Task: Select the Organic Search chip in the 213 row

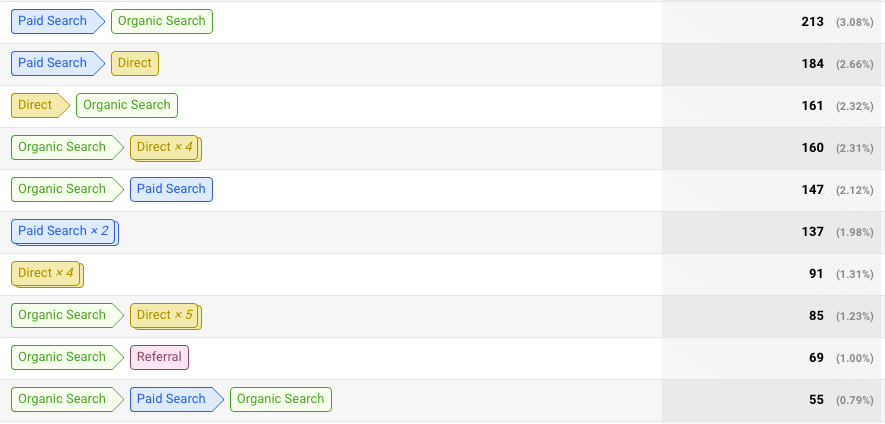Action: point(161,21)
